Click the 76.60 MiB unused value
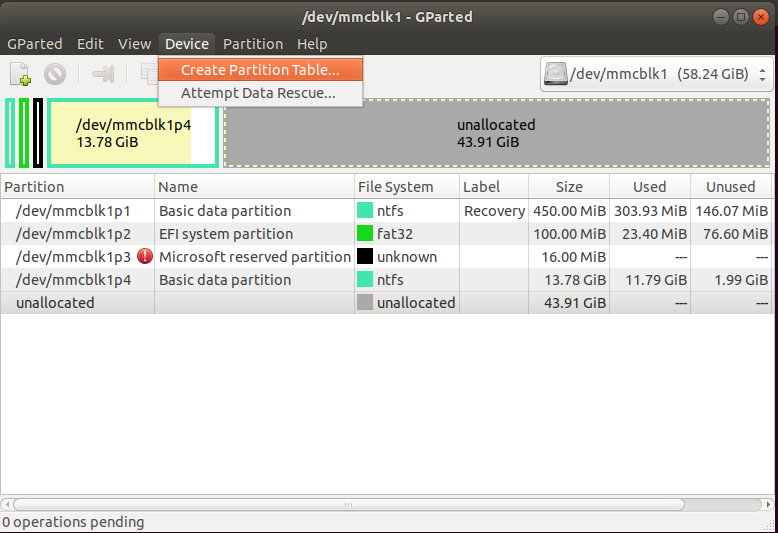 [x=735, y=234]
